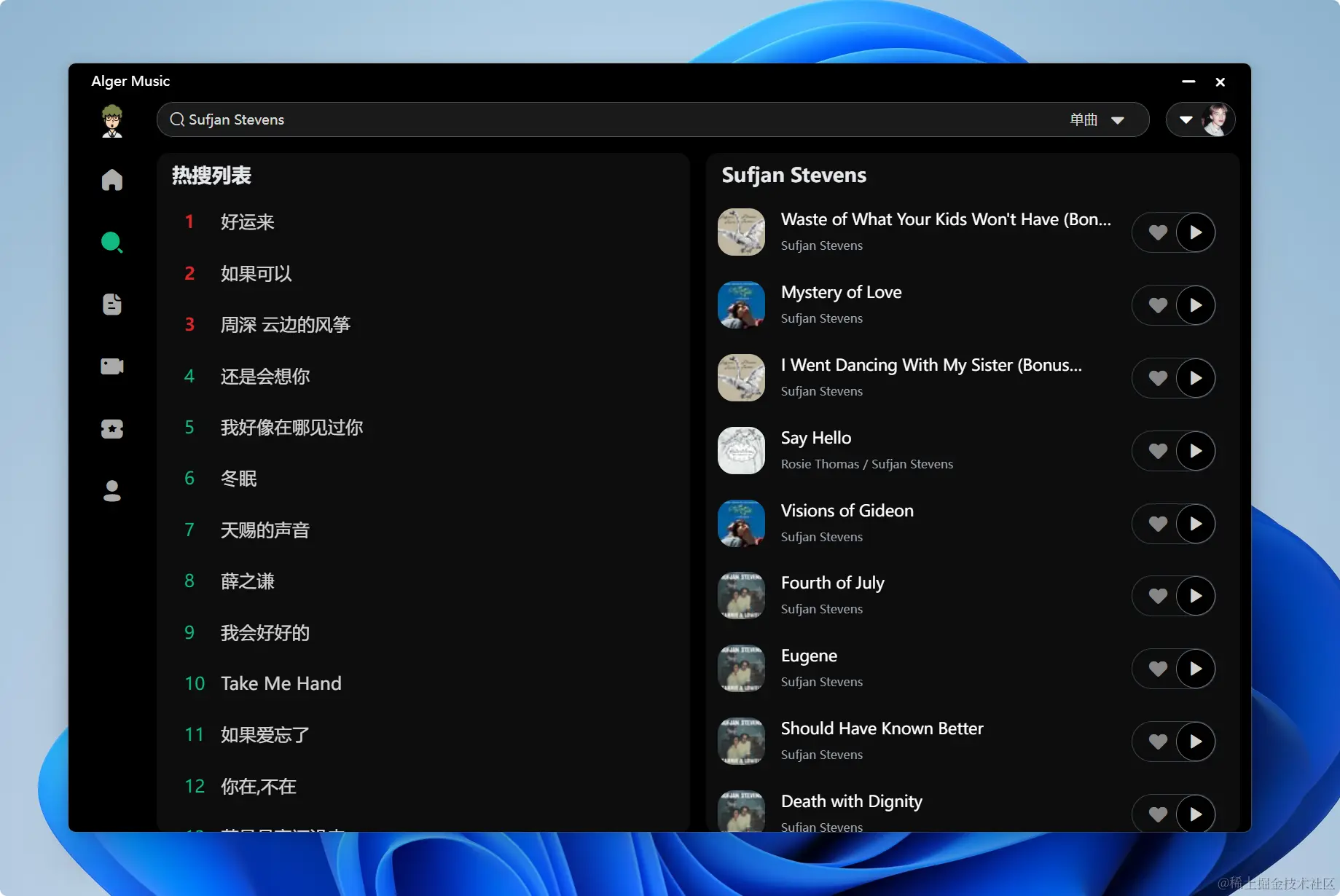Open the star favorites icon in the sidebar
Screen dimensions: 1340x896
pos(112,428)
